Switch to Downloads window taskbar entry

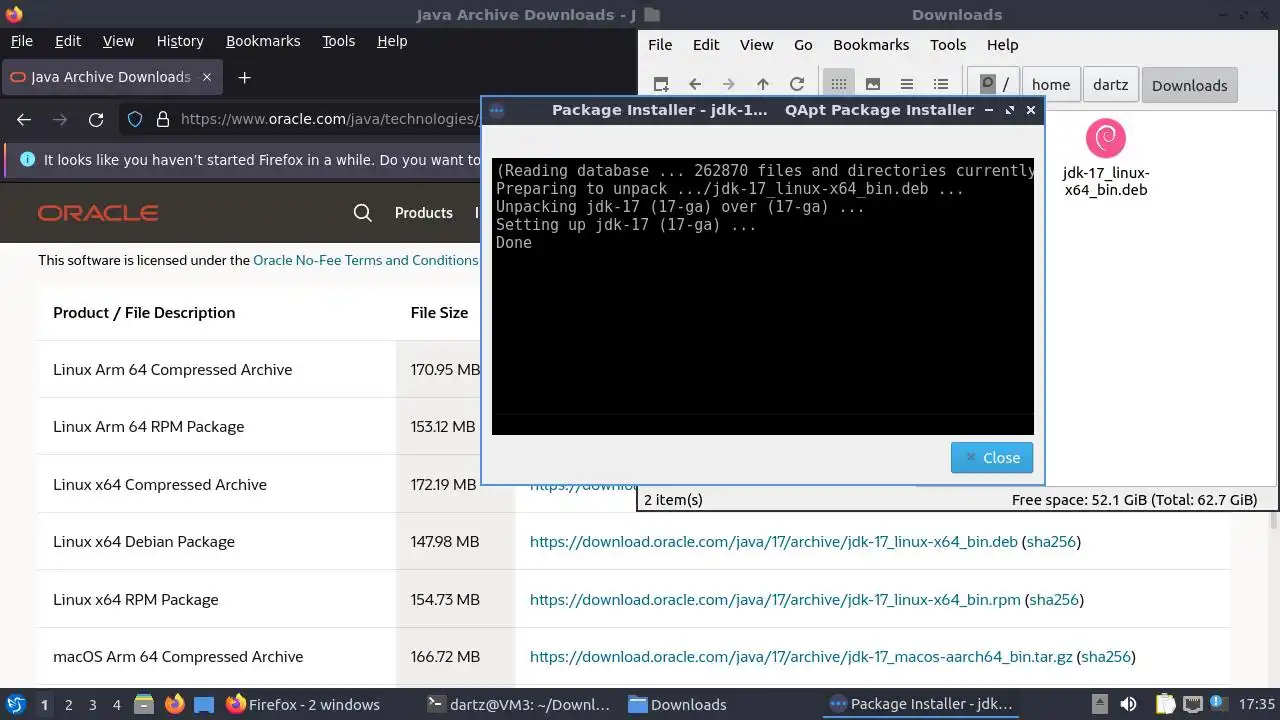(677, 705)
